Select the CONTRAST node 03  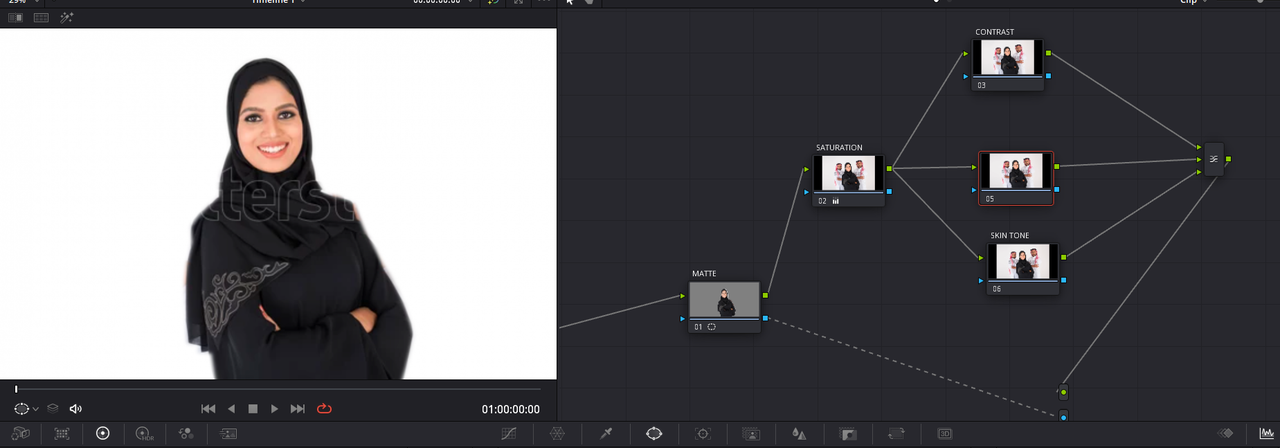pos(1008,65)
